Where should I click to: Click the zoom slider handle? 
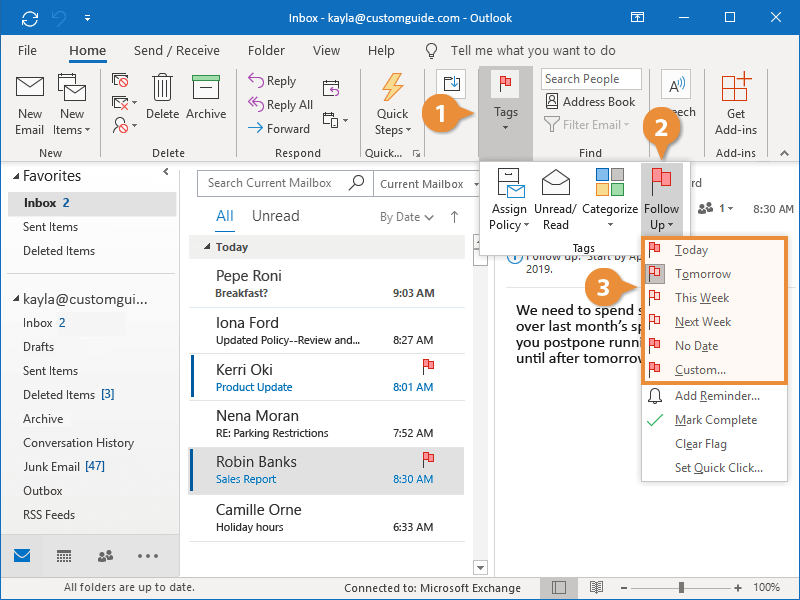click(681, 588)
